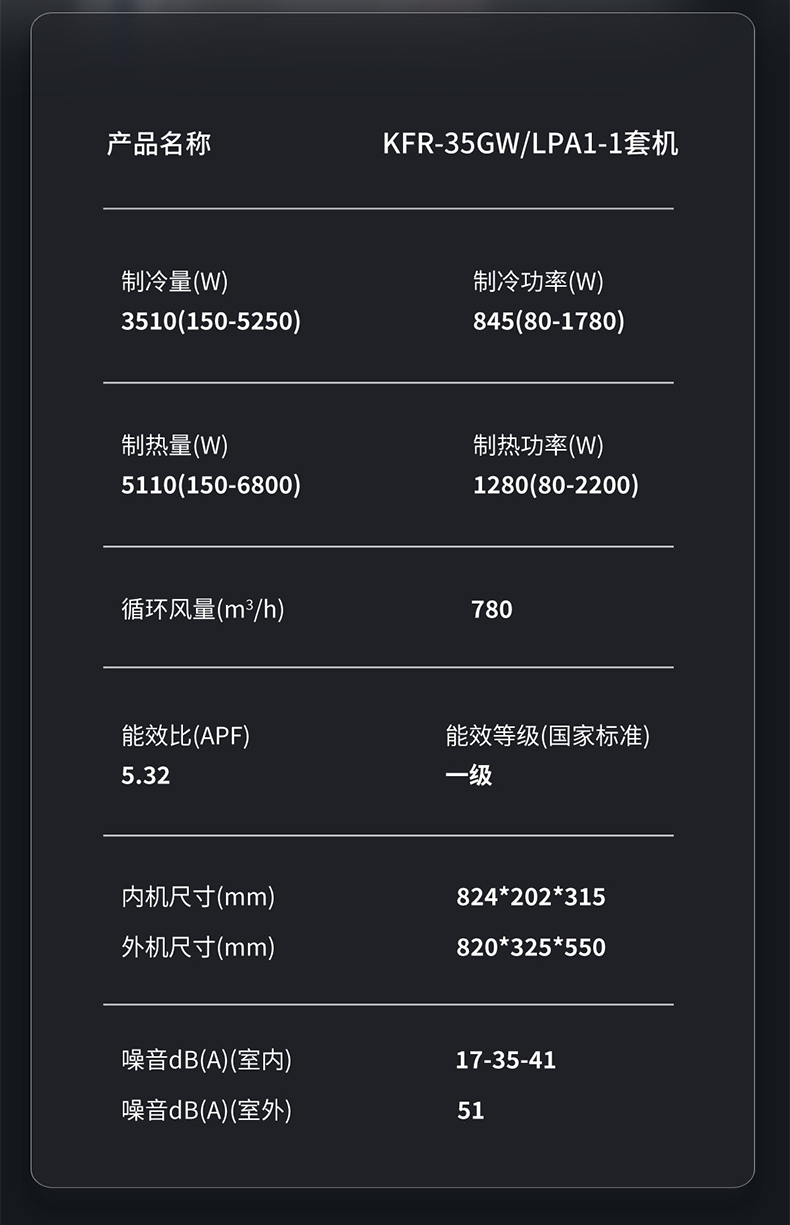
Task: Select the indoor noise value 17-35-41
Action: 506,1060
